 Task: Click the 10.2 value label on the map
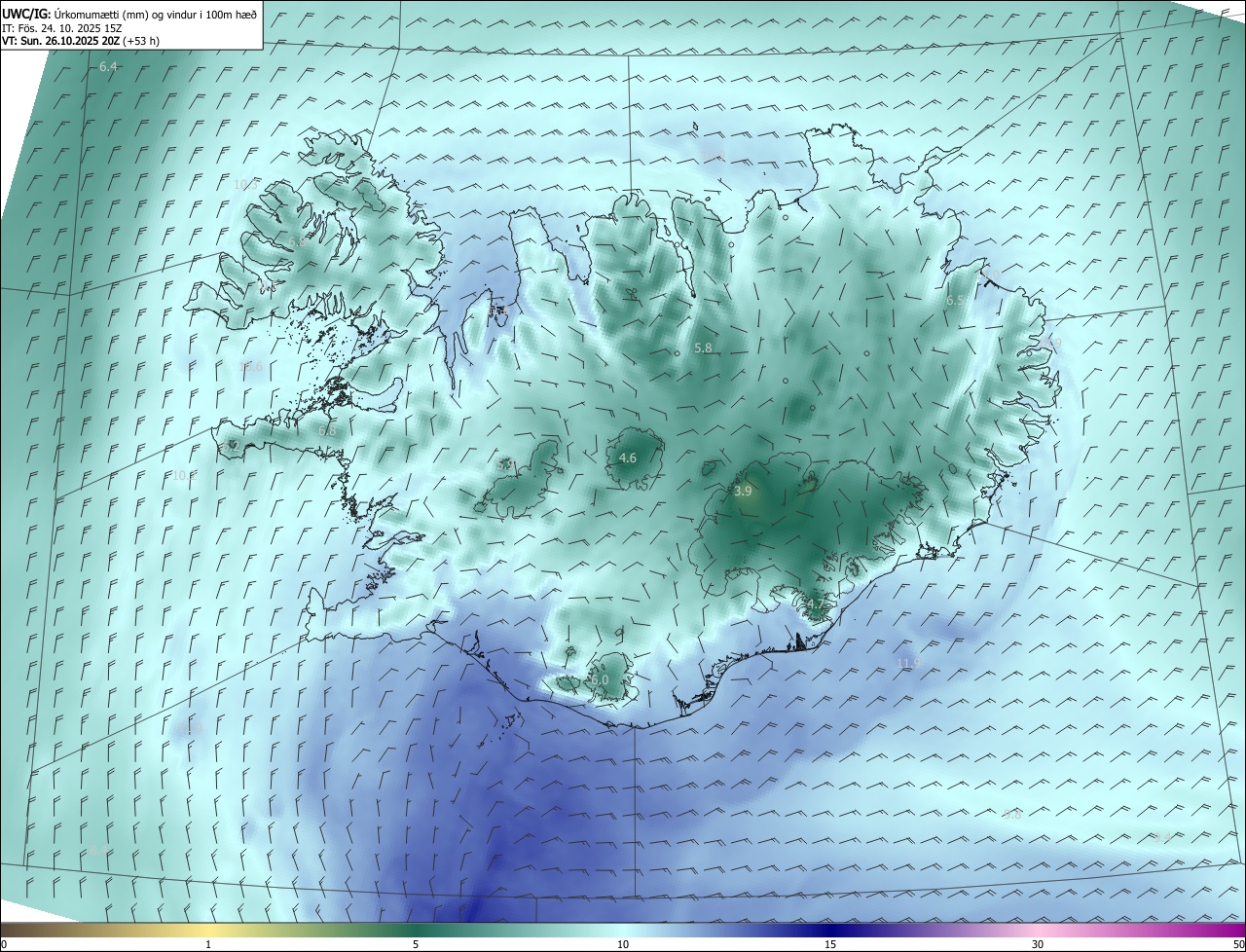[184, 476]
